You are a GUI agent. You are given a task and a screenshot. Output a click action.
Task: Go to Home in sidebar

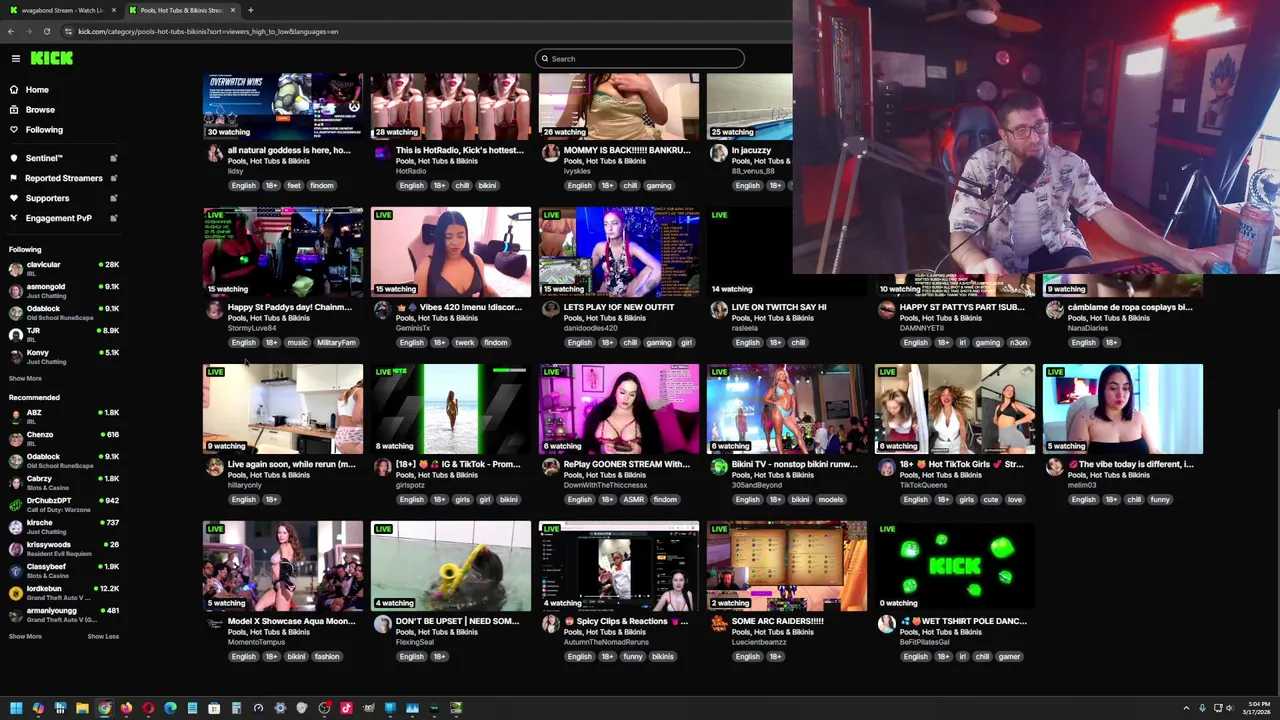tap(37, 90)
